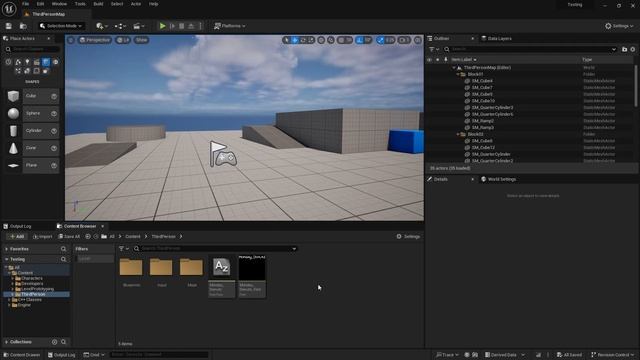
Task: Open the Cinematics clapperboard dropdown
Action: (x=138, y=26)
